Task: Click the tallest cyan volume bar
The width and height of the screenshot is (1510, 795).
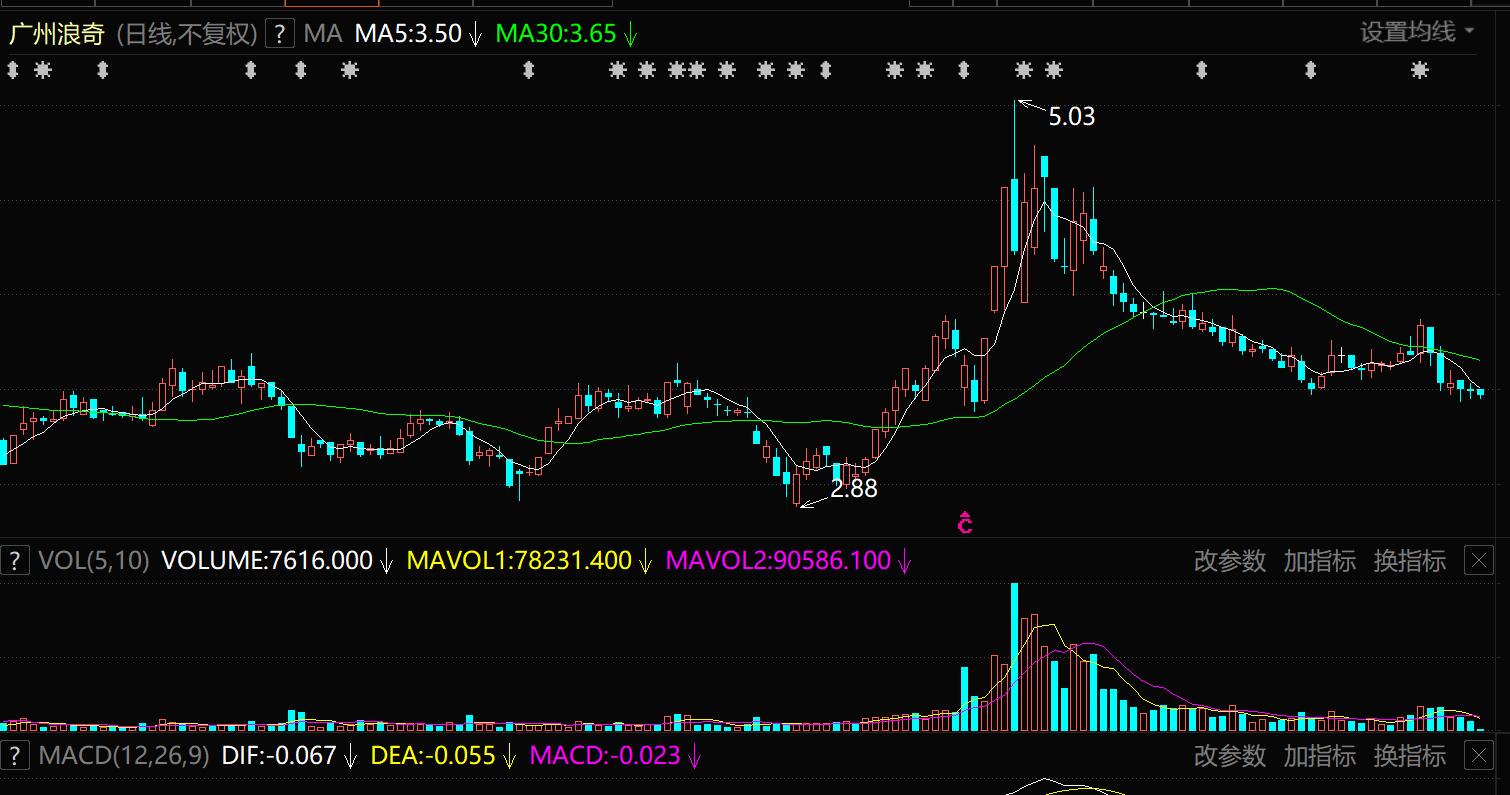Action: point(1015,657)
